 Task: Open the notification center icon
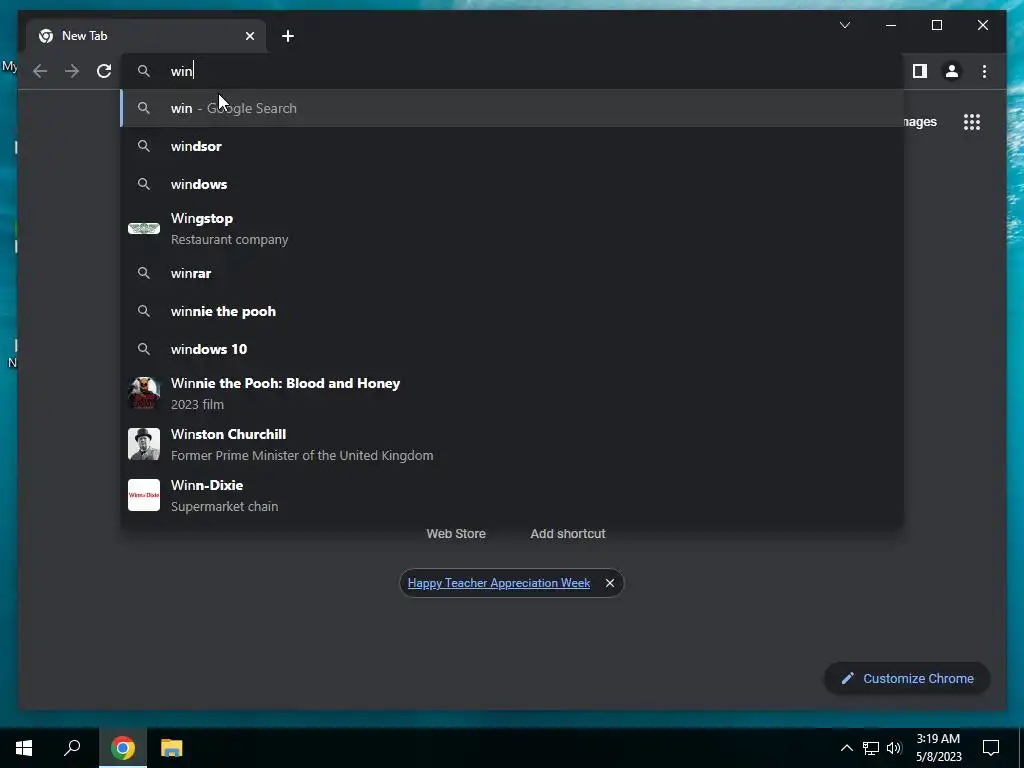coord(991,748)
